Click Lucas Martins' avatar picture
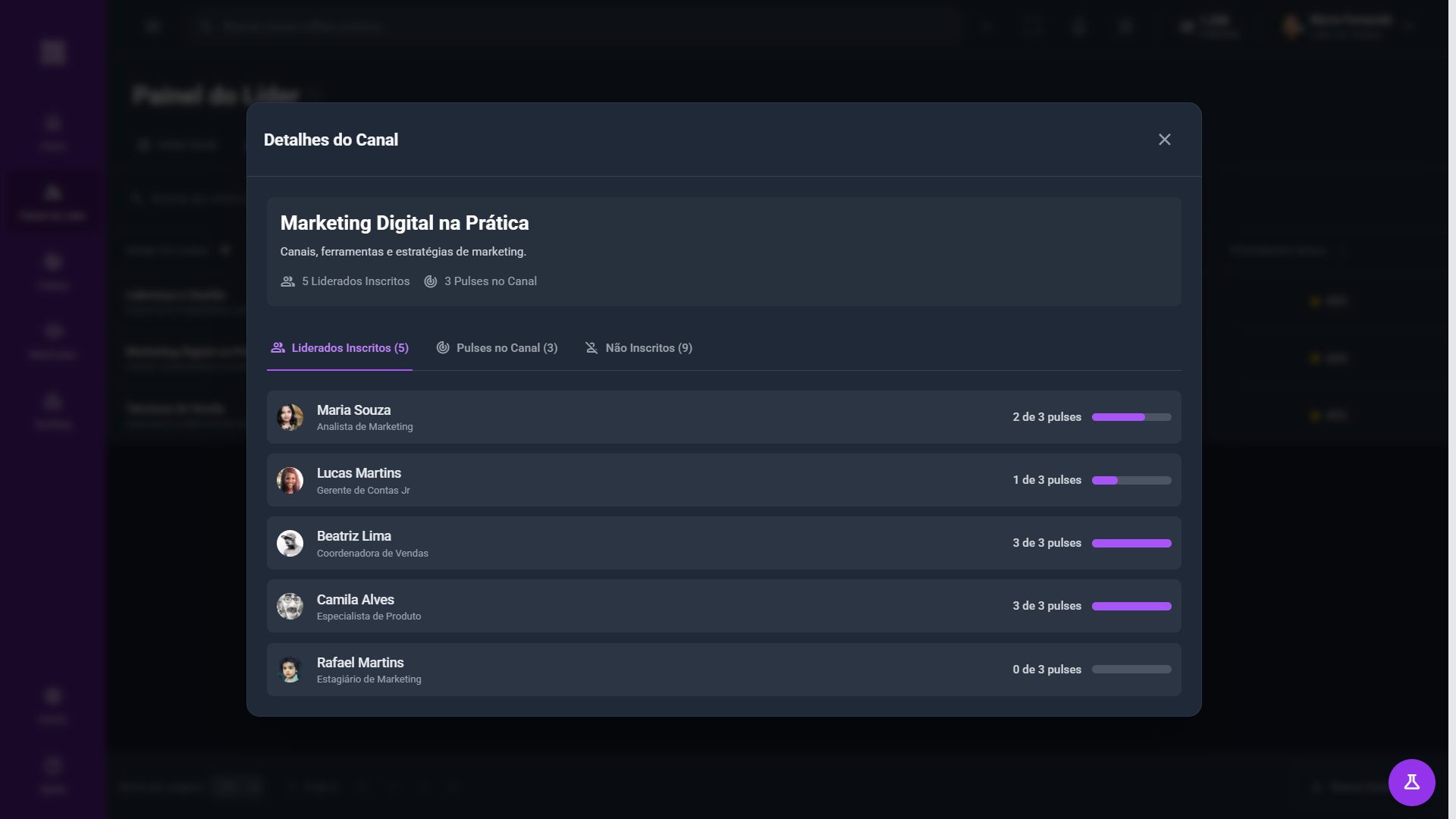Screen dimensions: 1456x819 point(290,480)
